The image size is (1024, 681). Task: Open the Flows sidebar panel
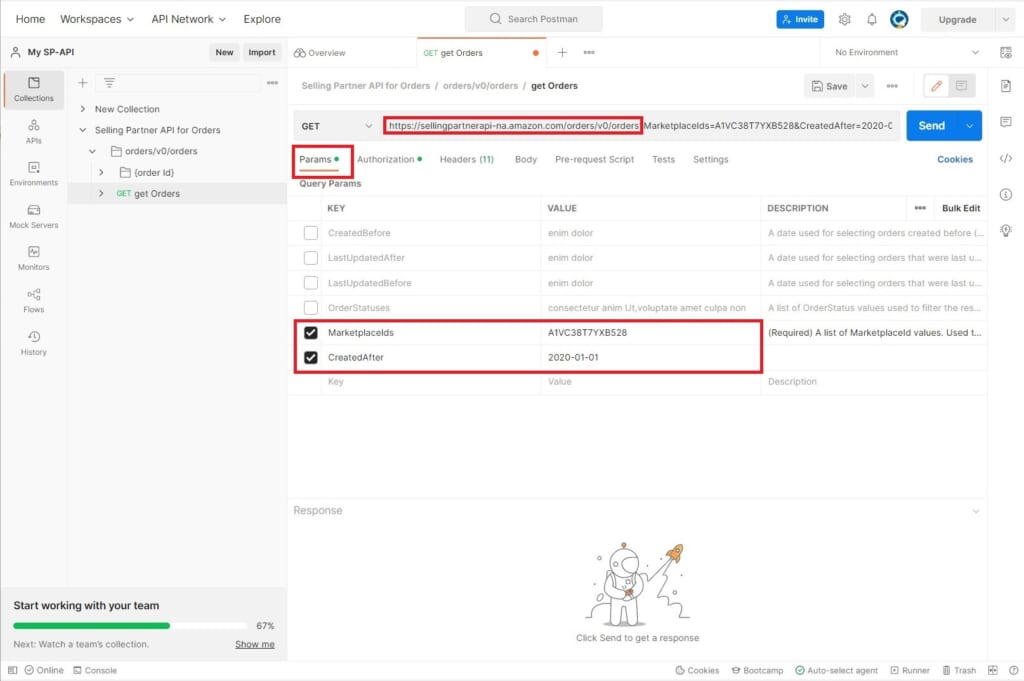coord(34,300)
